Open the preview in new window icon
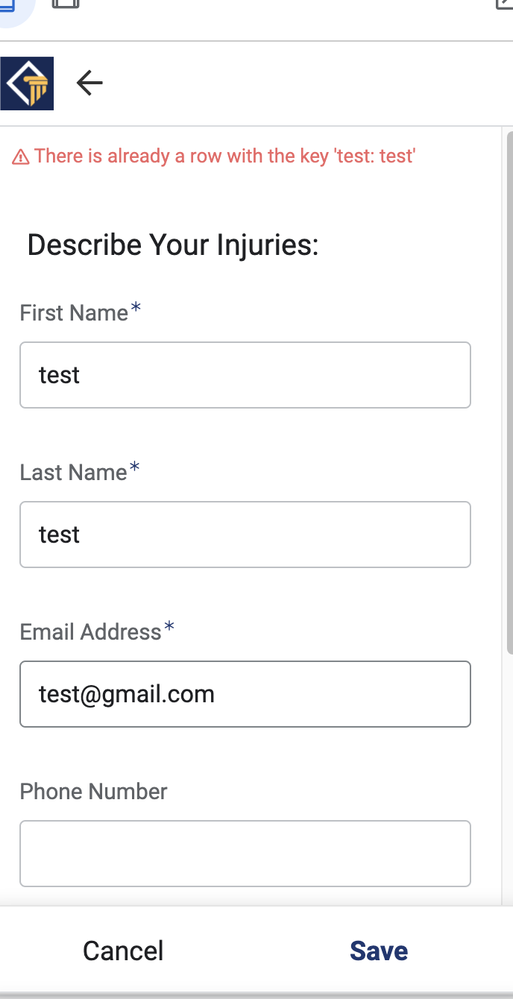 (x=505, y=4)
